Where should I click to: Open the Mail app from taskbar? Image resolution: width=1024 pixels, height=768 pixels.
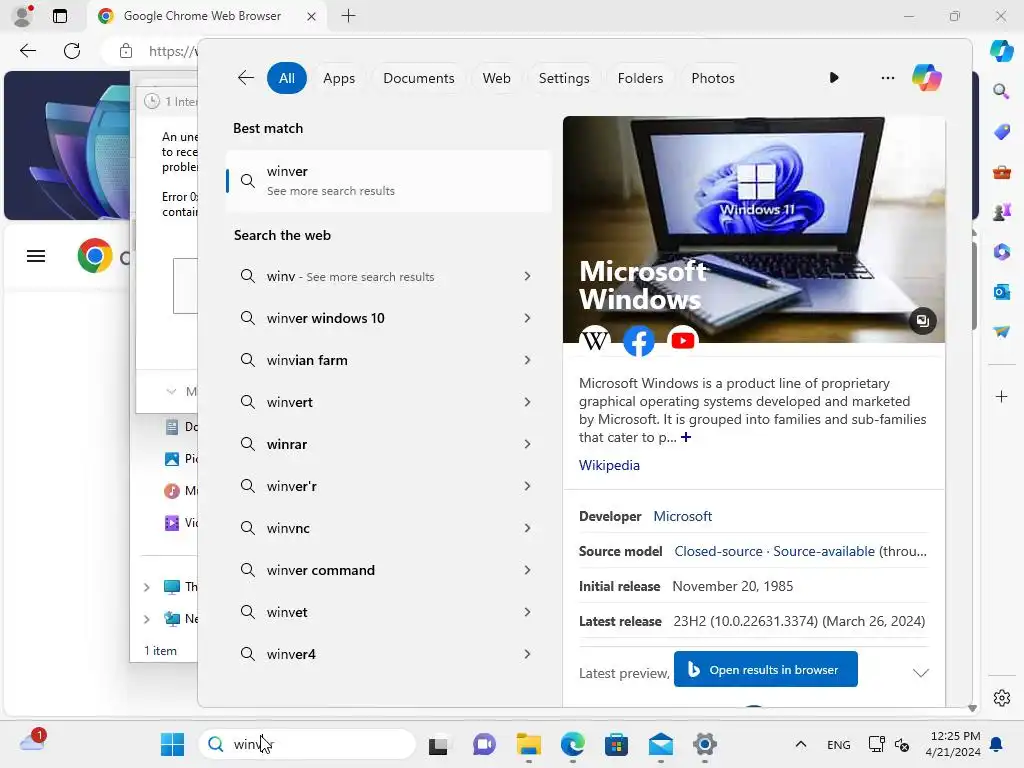pyautogui.click(x=660, y=744)
